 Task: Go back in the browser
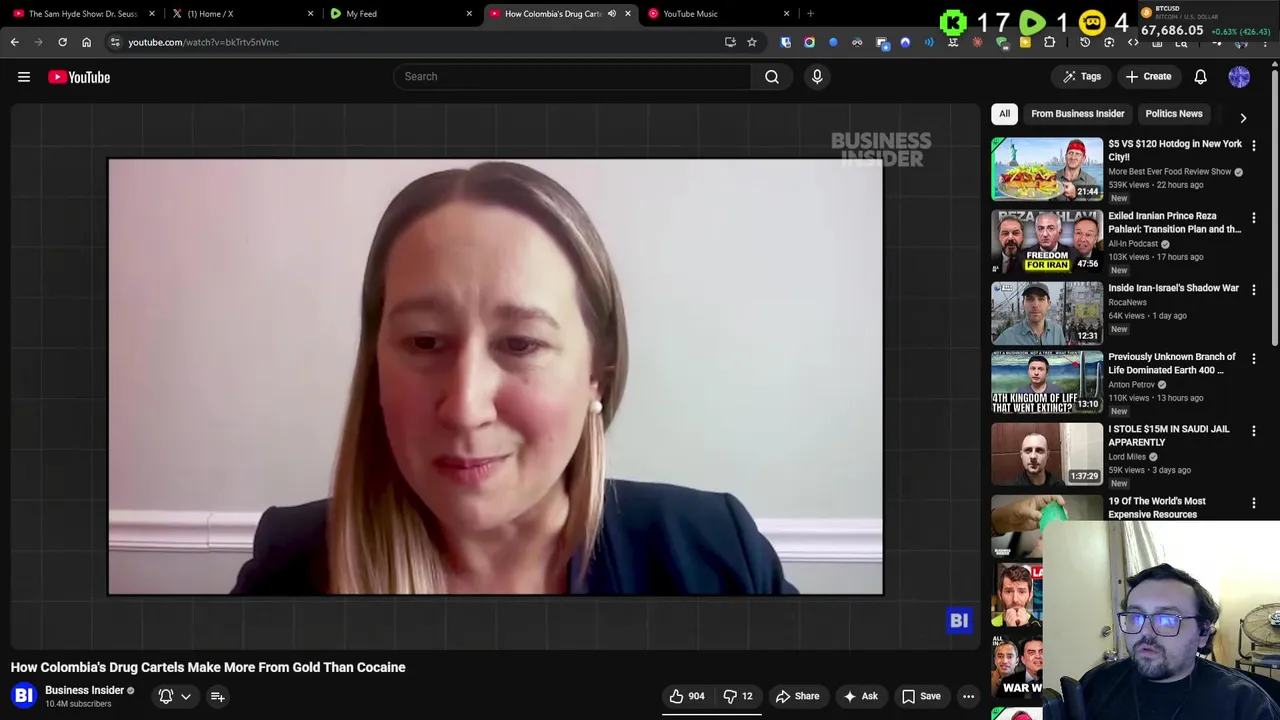click(x=14, y=42)
